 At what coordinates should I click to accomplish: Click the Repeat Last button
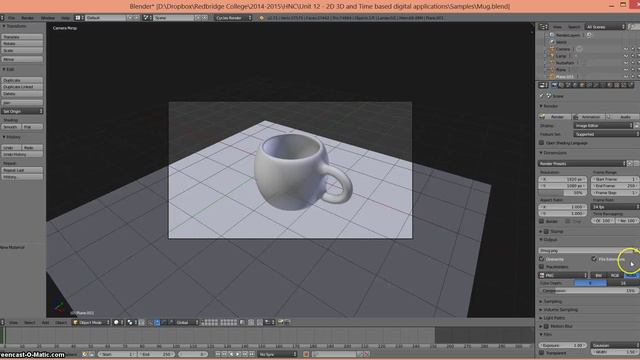click(x=22, y=170)
